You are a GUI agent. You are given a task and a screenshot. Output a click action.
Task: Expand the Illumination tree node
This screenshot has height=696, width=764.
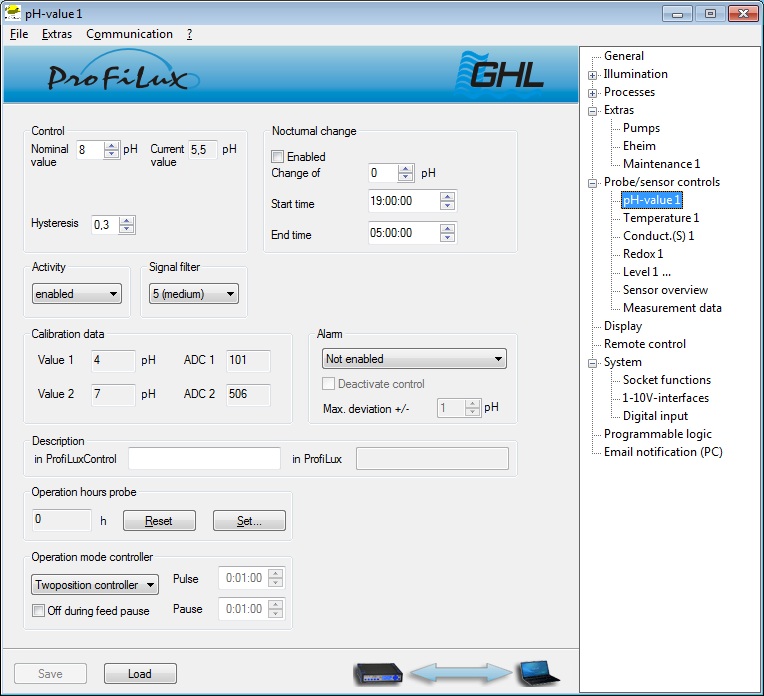pos(593,75)
